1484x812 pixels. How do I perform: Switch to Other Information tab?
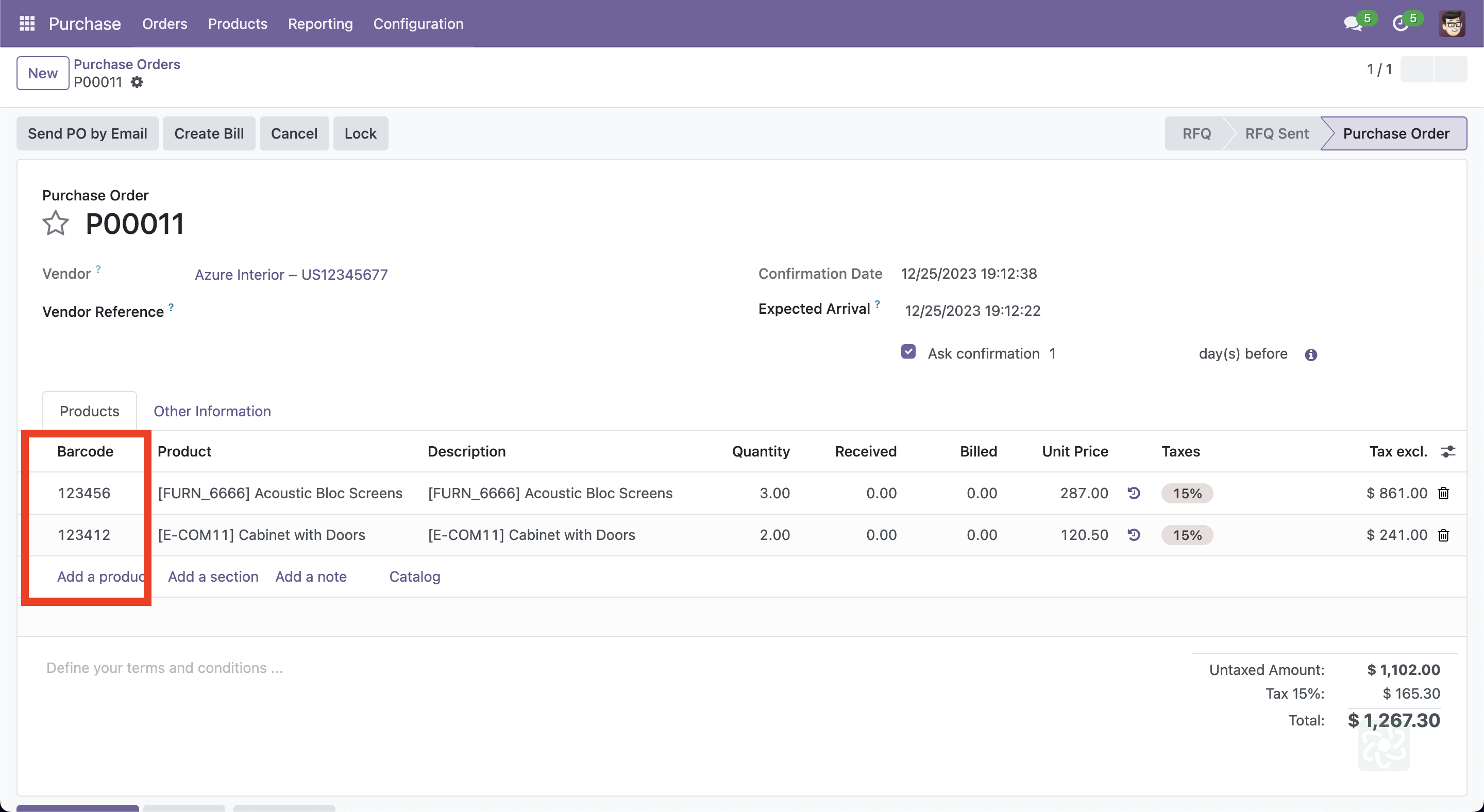[x=212, y=411]
